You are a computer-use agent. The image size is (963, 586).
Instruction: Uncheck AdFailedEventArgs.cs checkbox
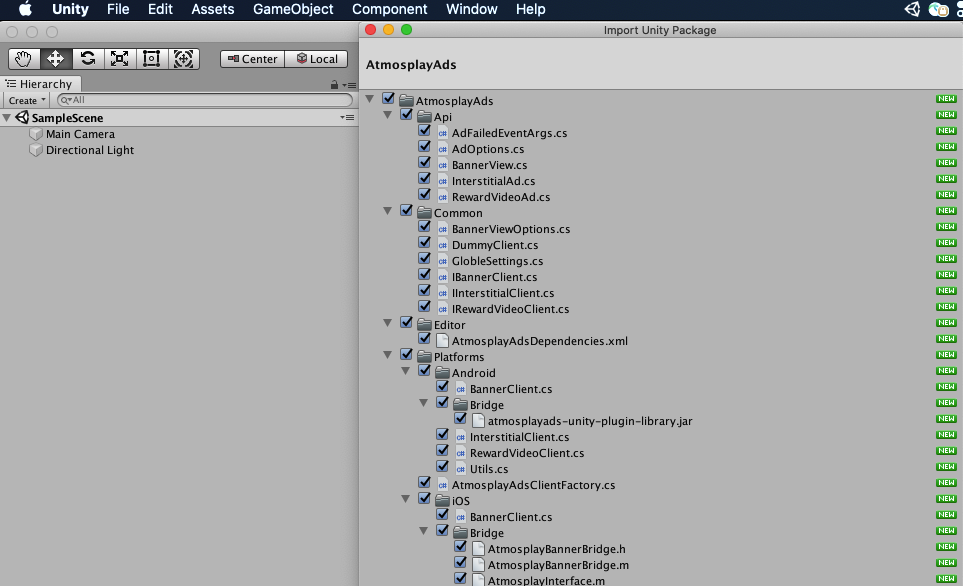424,130
